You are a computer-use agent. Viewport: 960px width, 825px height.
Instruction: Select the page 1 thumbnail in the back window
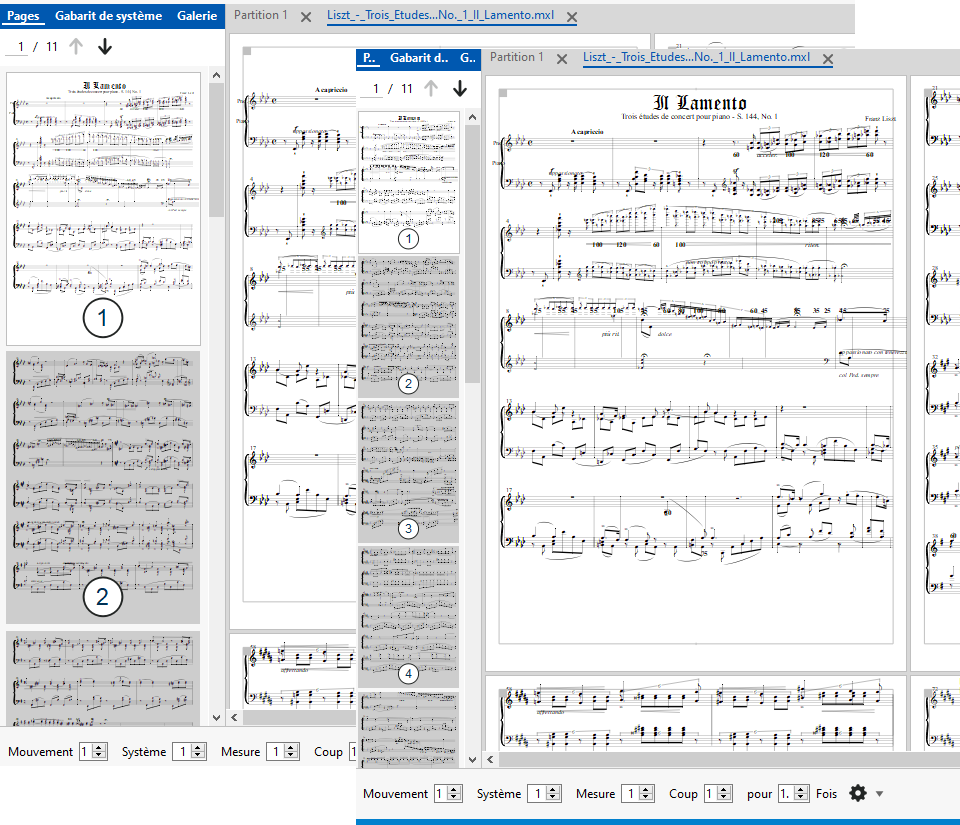(103, 209)
